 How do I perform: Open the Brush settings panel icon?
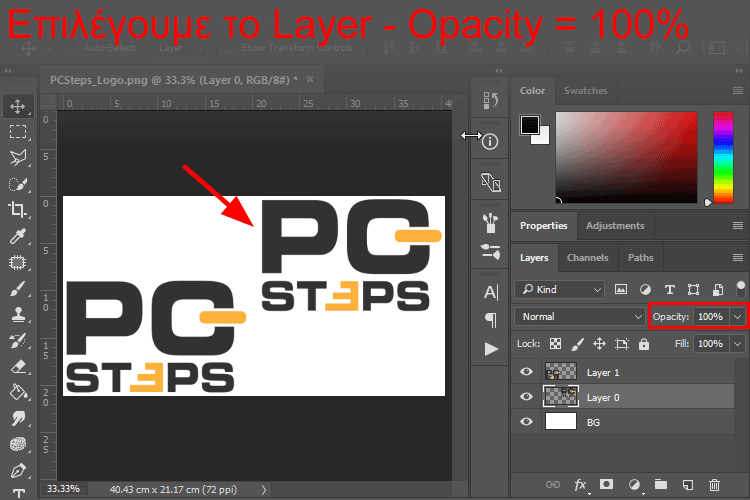[x=490, y=252]
